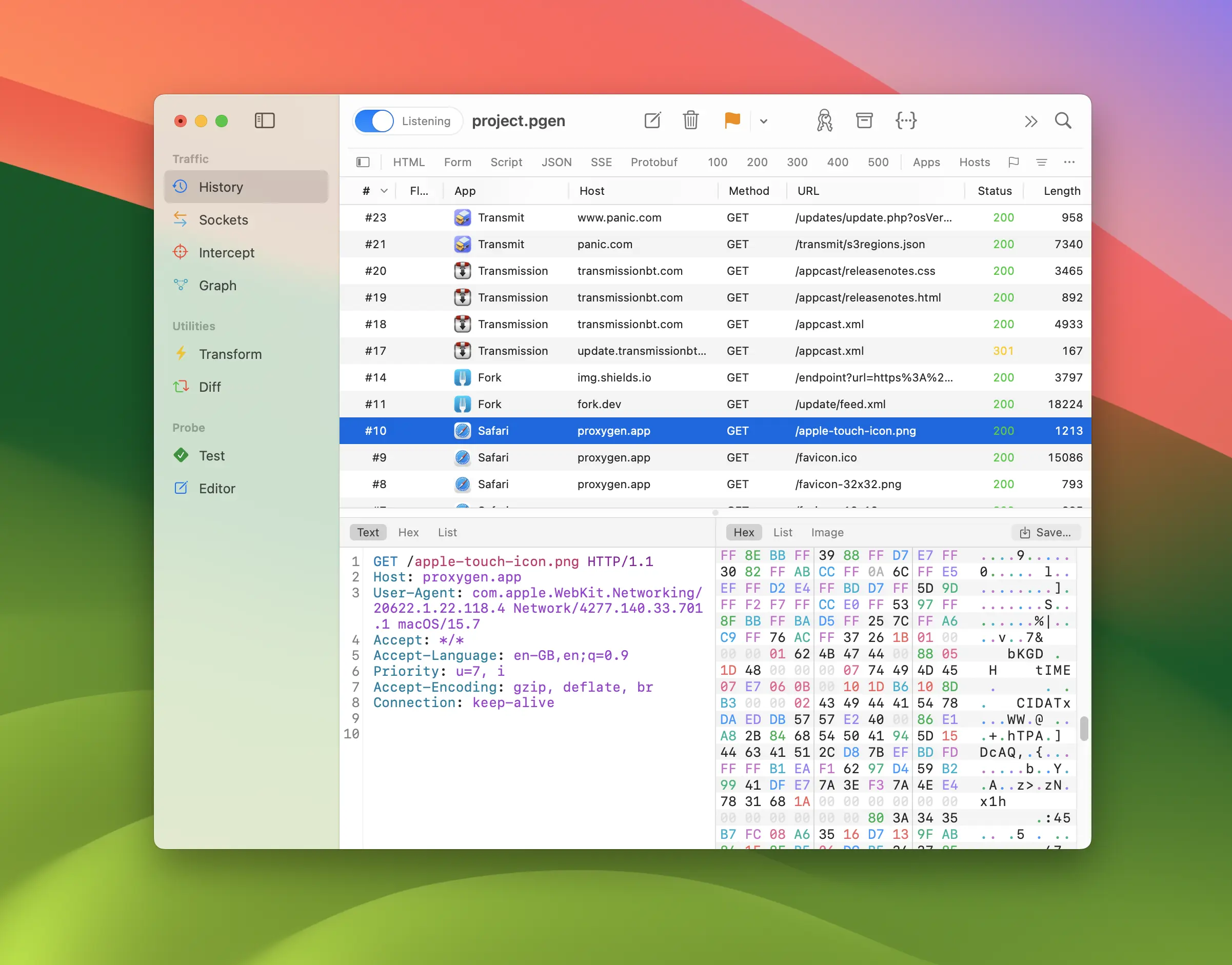The height and width of the screenshot is (965, 1232).
Task: Select History in the sidebar
Action: point(246,187)
